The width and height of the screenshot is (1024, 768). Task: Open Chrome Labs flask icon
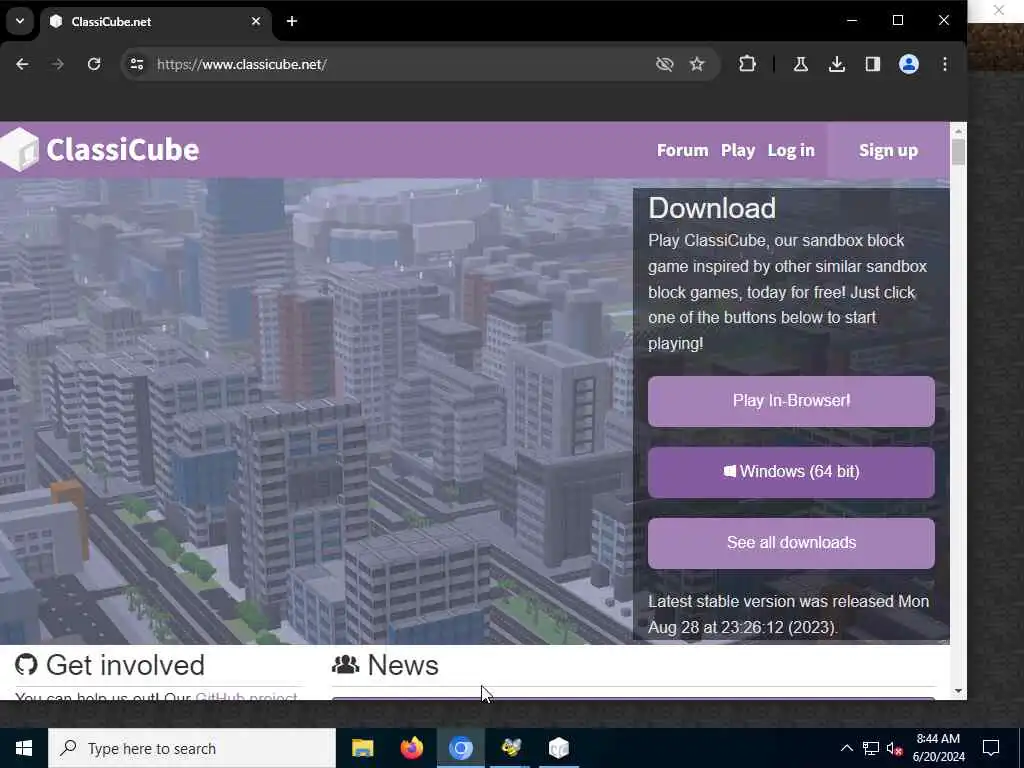click(x=801, y=64)
